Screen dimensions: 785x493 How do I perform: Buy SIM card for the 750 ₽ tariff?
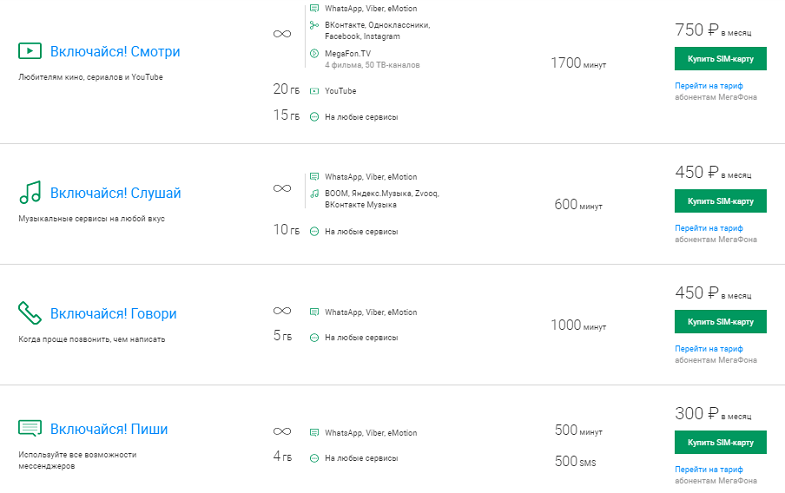click(x=720, y=59)
